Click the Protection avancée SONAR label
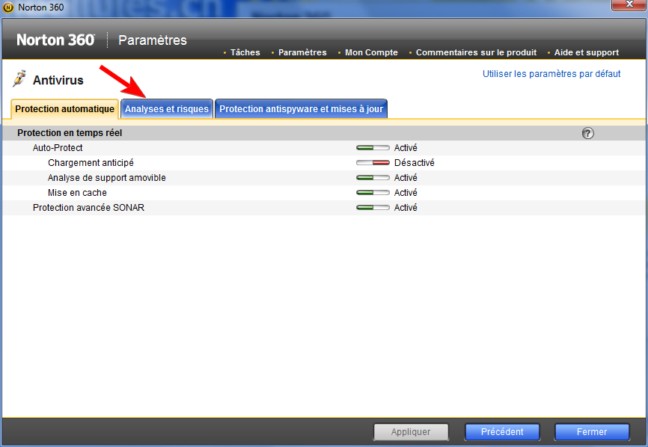 tap(88, 207)
